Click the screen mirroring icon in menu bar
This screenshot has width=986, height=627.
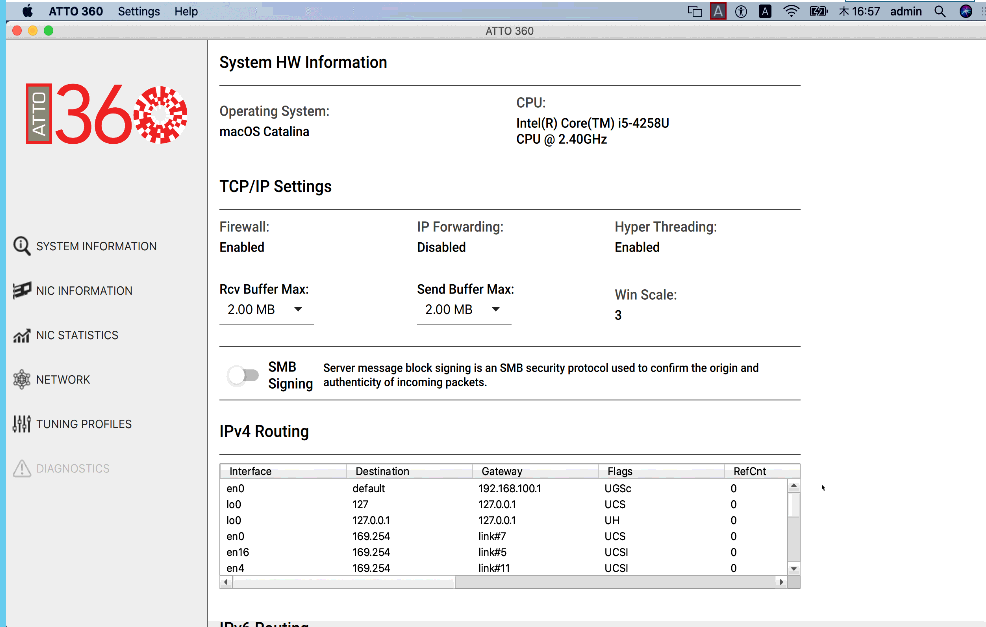(695, 11)
